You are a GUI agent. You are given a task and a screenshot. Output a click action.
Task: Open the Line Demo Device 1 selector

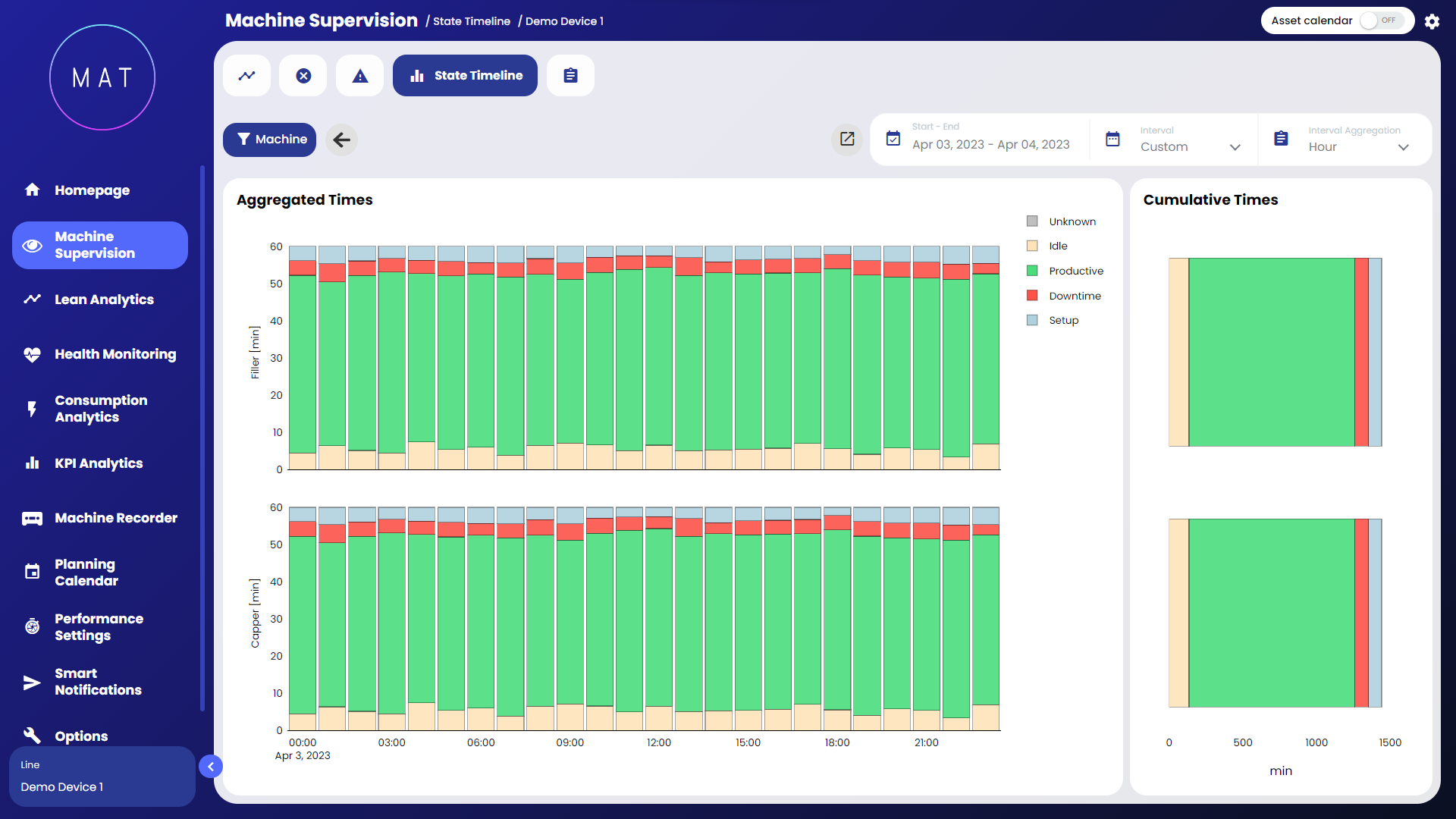[x=102, y=777]
